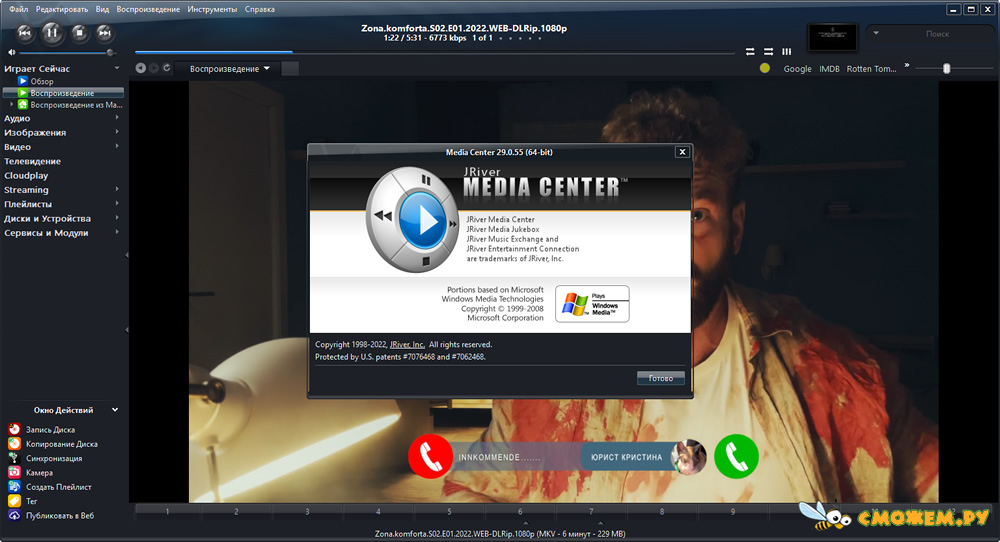Expand the Воспроизведение из Ма... tree node
The width and height of the screenshot is (1000, 542).
[x=11, y=105]
